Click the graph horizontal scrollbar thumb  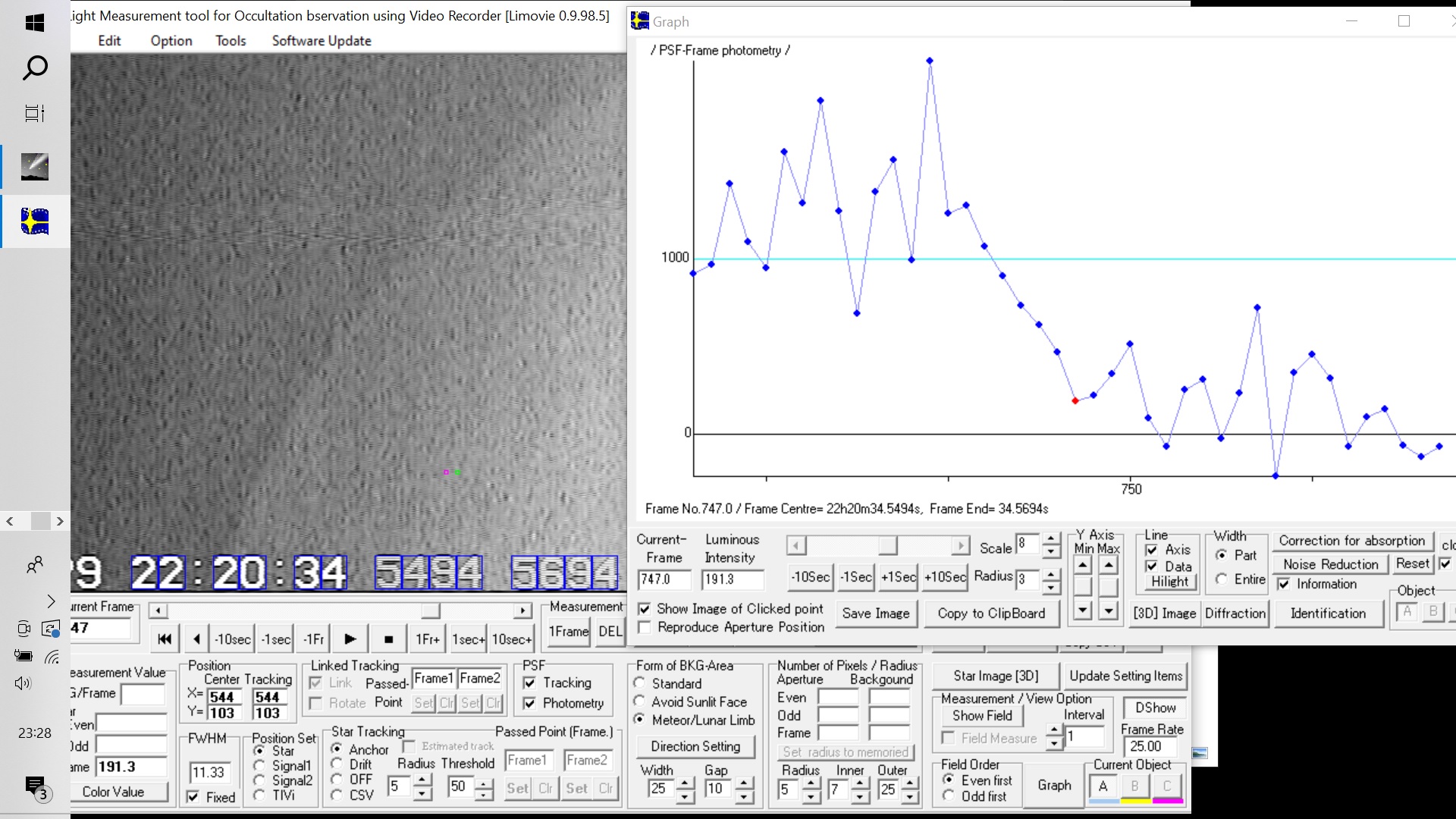887,546
